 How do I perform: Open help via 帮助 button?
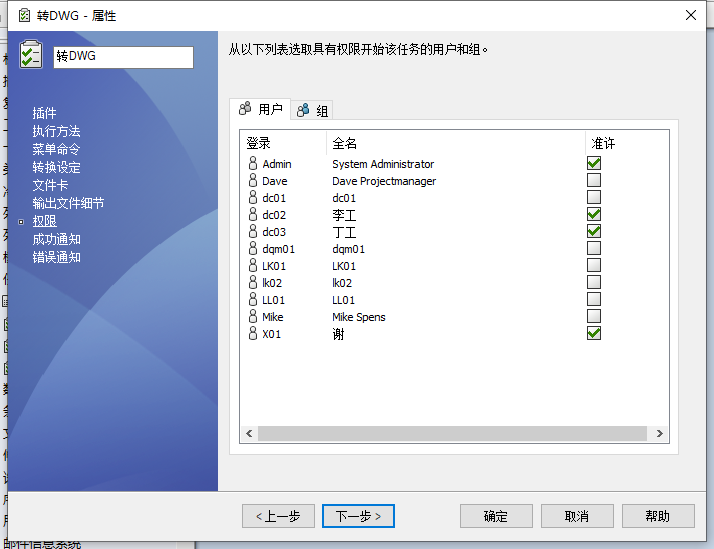click(x=658, y=516)
